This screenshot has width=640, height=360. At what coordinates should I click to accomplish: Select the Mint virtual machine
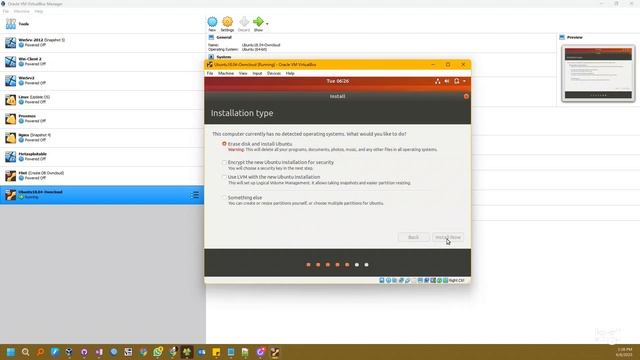pyautogui.click(x=102, y=176)
